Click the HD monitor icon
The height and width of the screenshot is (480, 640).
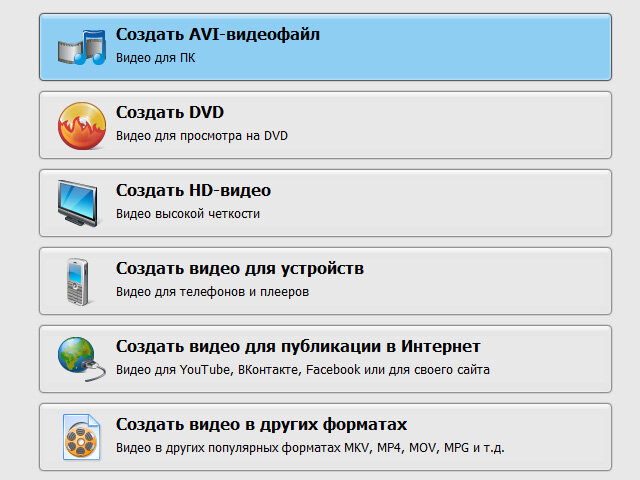78,203
